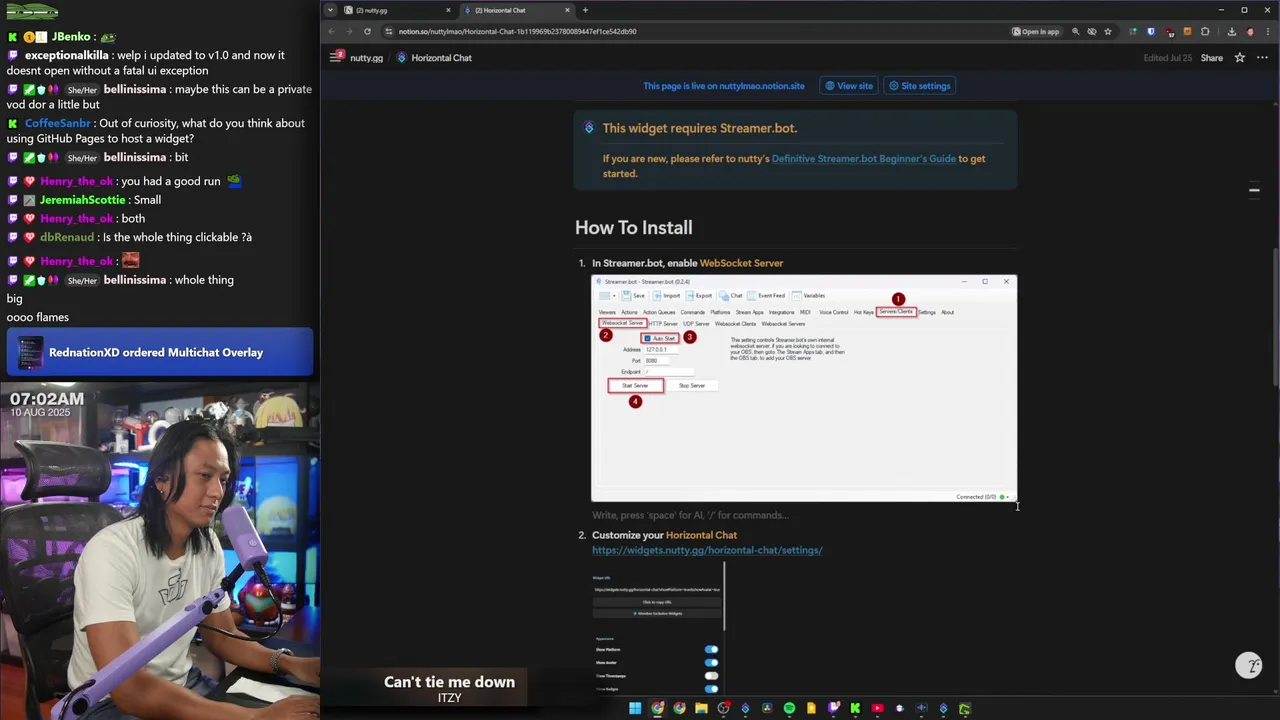Viewport: 1280px width, 720px height.
Task: Open the Notion page options ellipsis menu
Action: 1264,58
